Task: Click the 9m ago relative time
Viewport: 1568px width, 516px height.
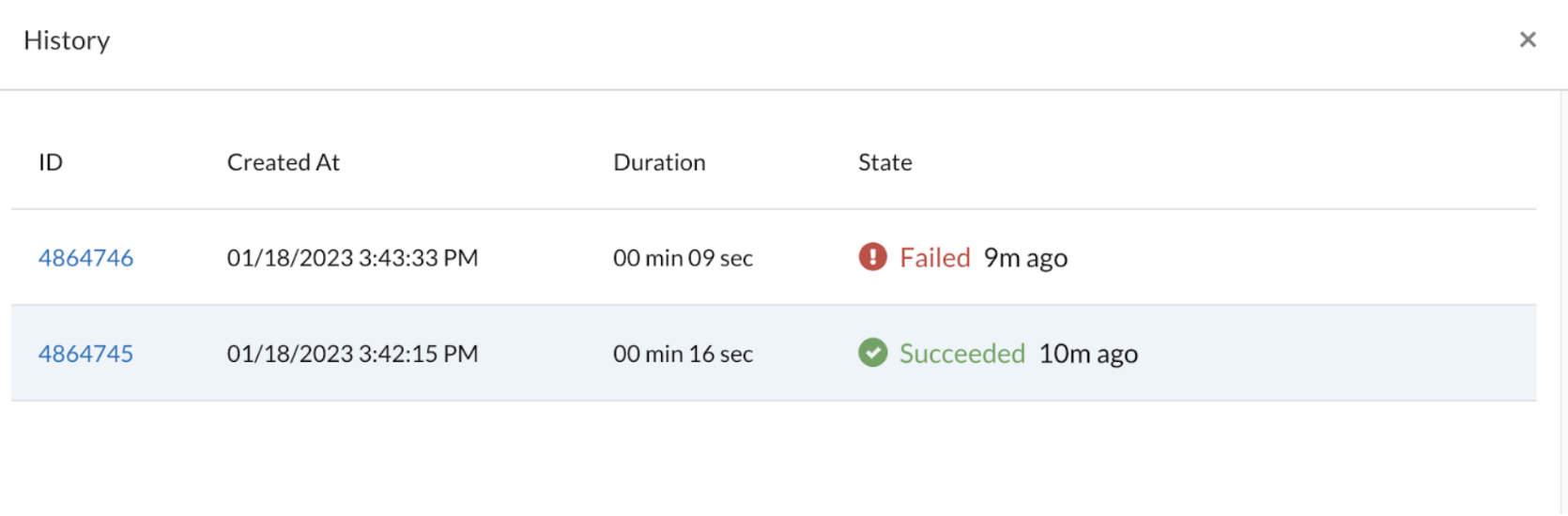Action: [1025, 258]
